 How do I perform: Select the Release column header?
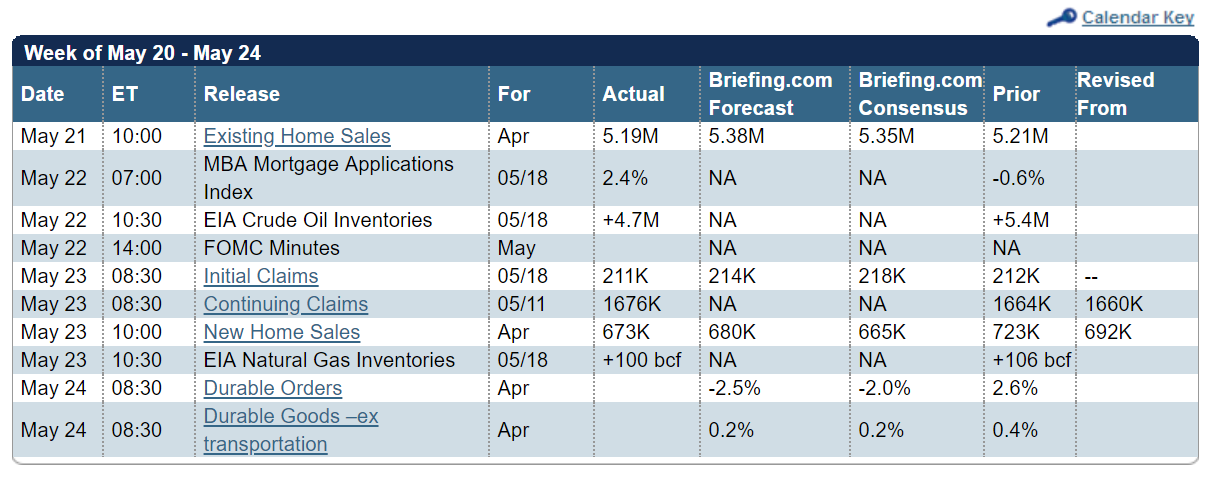point(242,94)
